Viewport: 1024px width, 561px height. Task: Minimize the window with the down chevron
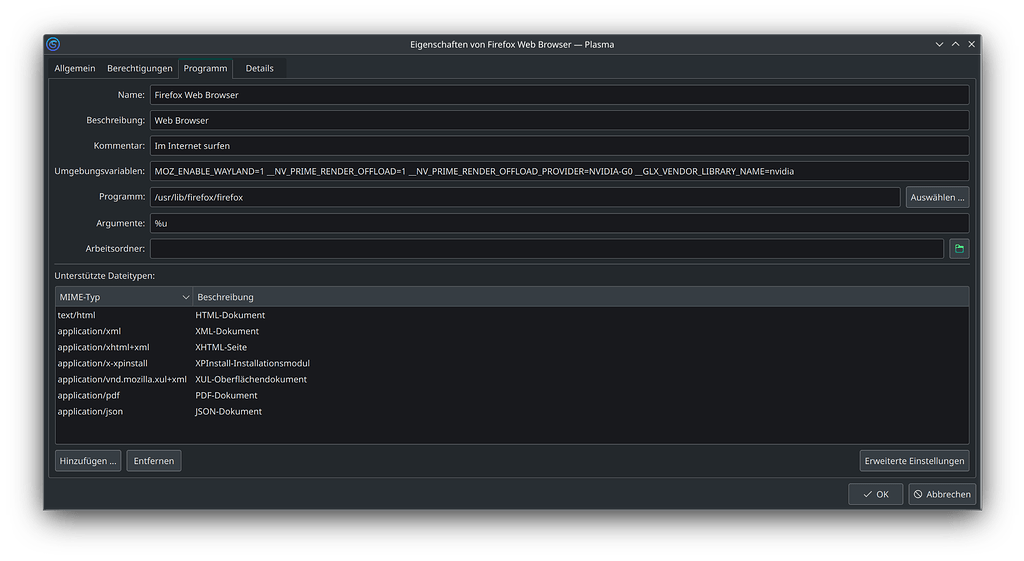(939, 44)
